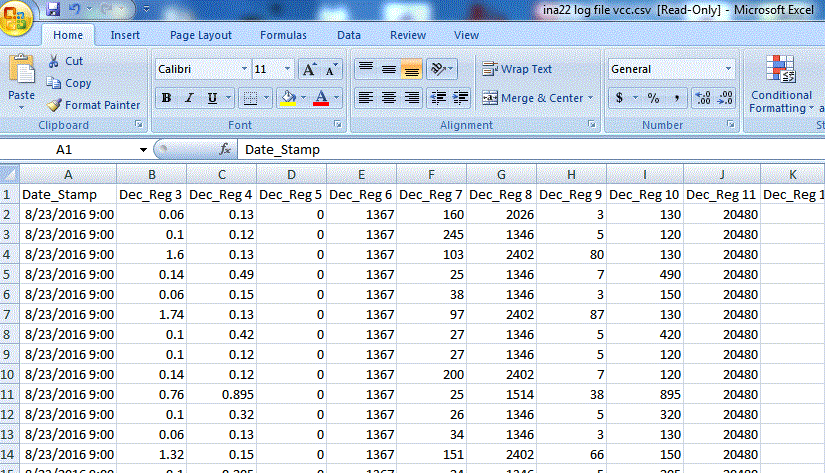This screenshot has width=825, height=473.
Task: Open the Alignment dialog launcher
Action: pos(591,125)
